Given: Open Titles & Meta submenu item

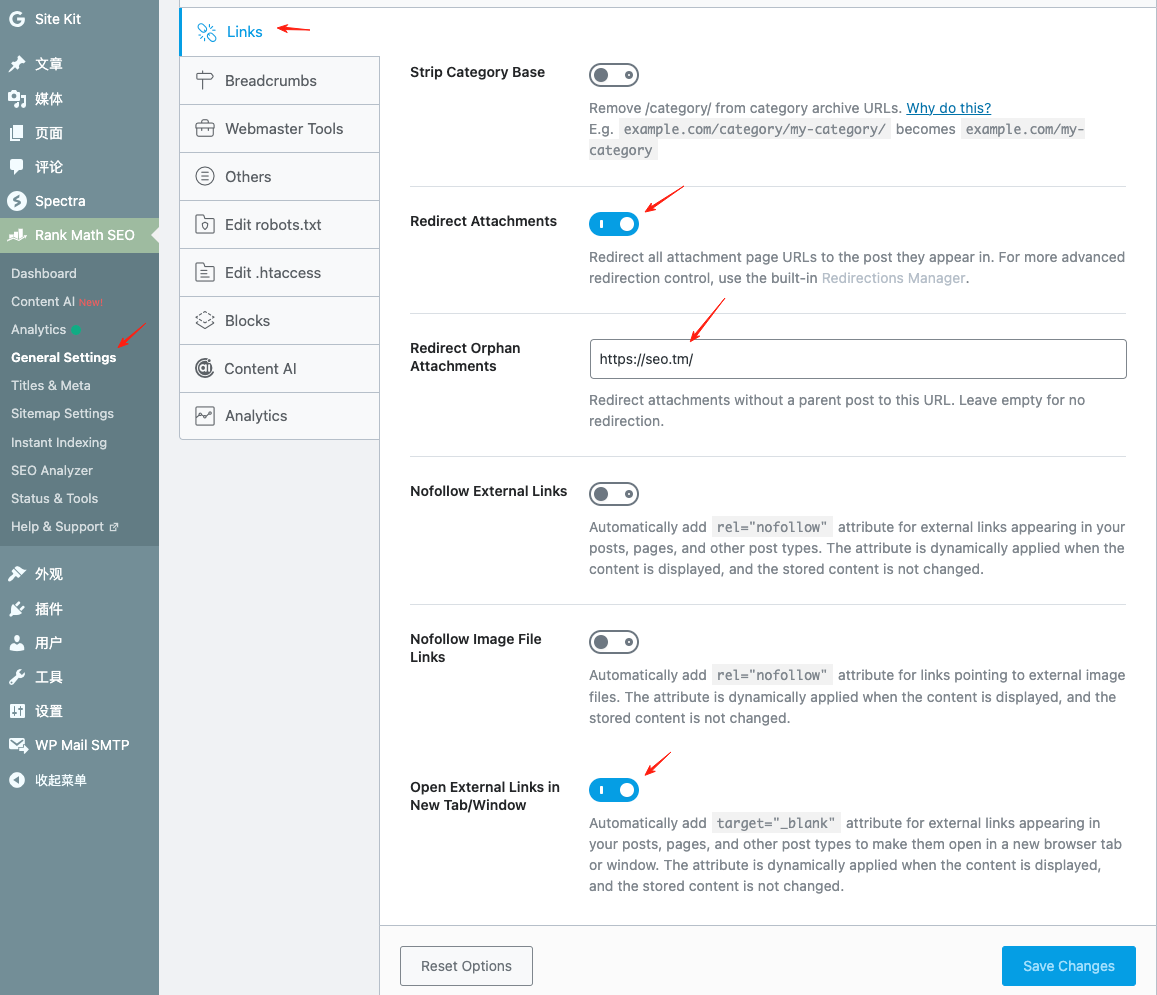Looking at the screenshot, I should [x=51, y=385].
